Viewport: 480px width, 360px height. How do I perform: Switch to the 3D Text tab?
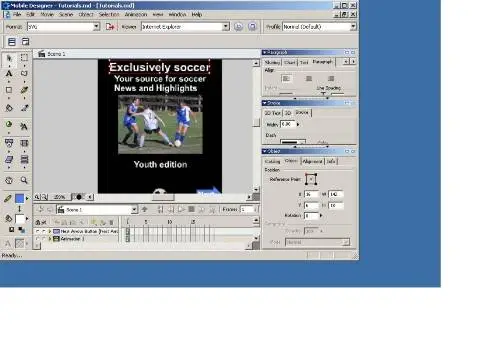coord(272,113)
